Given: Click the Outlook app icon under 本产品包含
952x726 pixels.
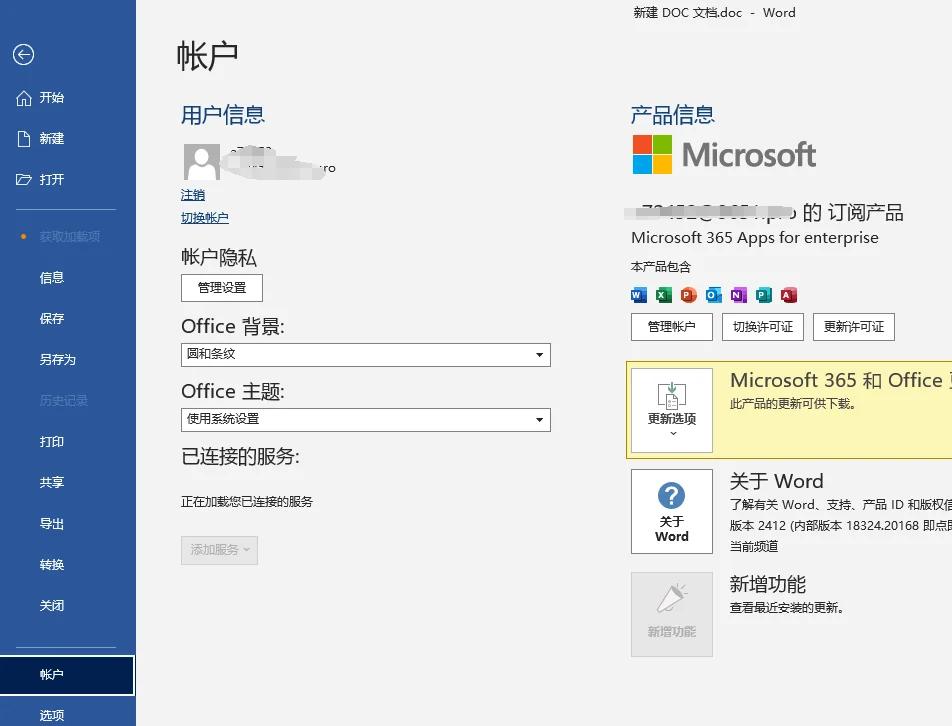Looking at the screenshot, I should [713, 295].
